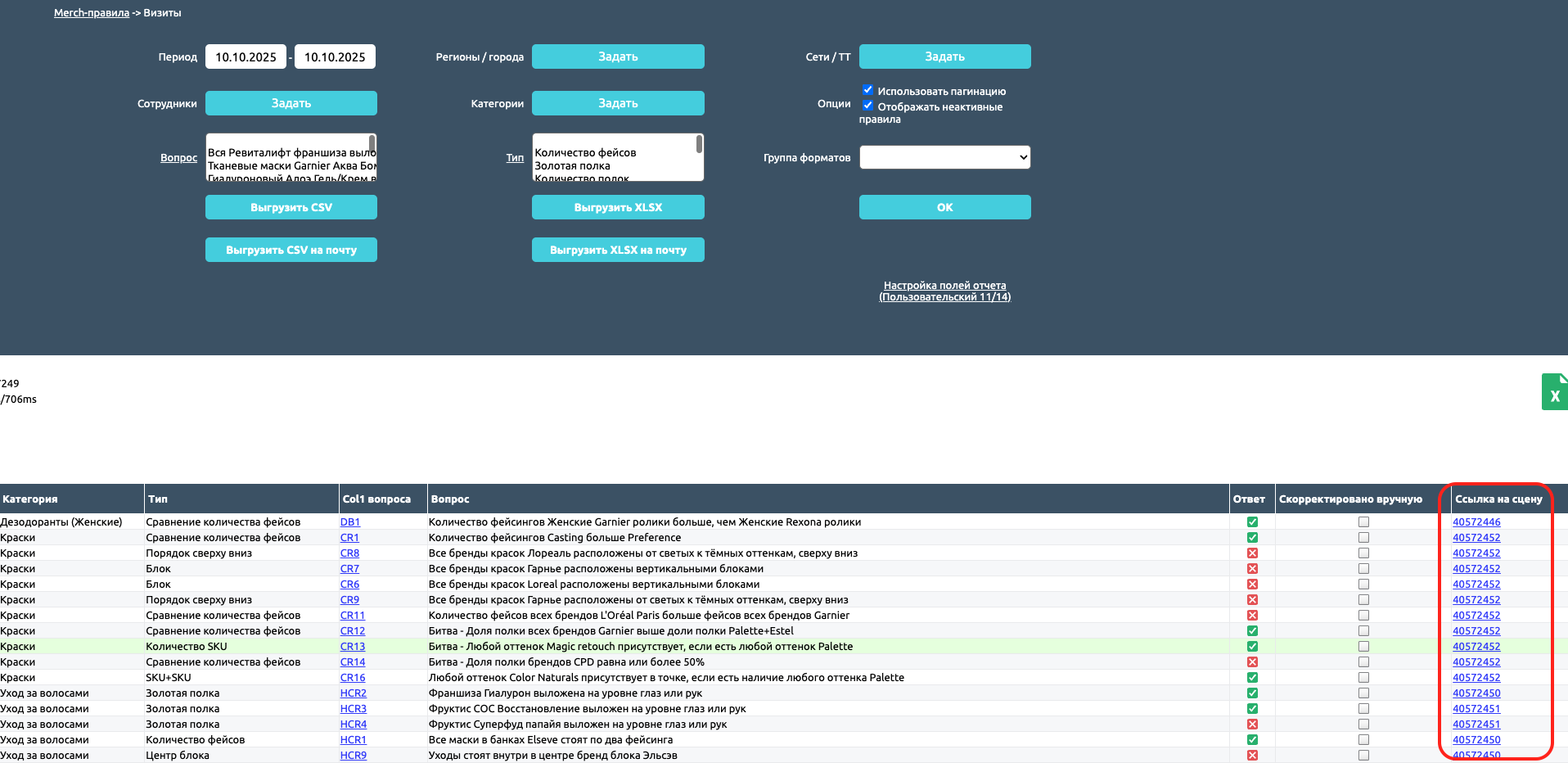Go to Merch-правила breadcrumb link

[91, 13]
